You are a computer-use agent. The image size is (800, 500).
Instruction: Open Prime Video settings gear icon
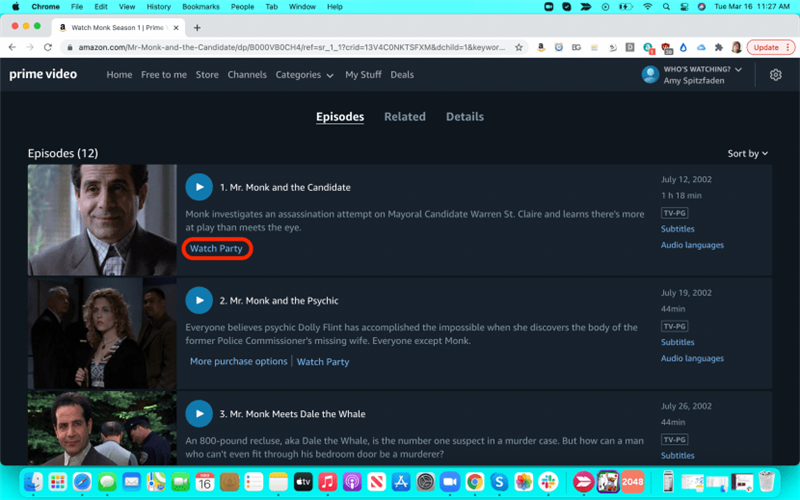[775, 75]
